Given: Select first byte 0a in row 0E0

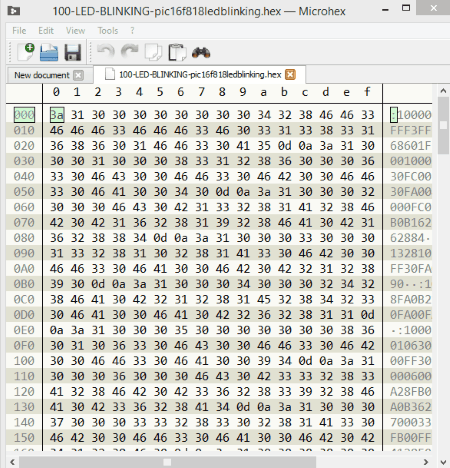Looking at the screenshot, I should coord(57,330).
